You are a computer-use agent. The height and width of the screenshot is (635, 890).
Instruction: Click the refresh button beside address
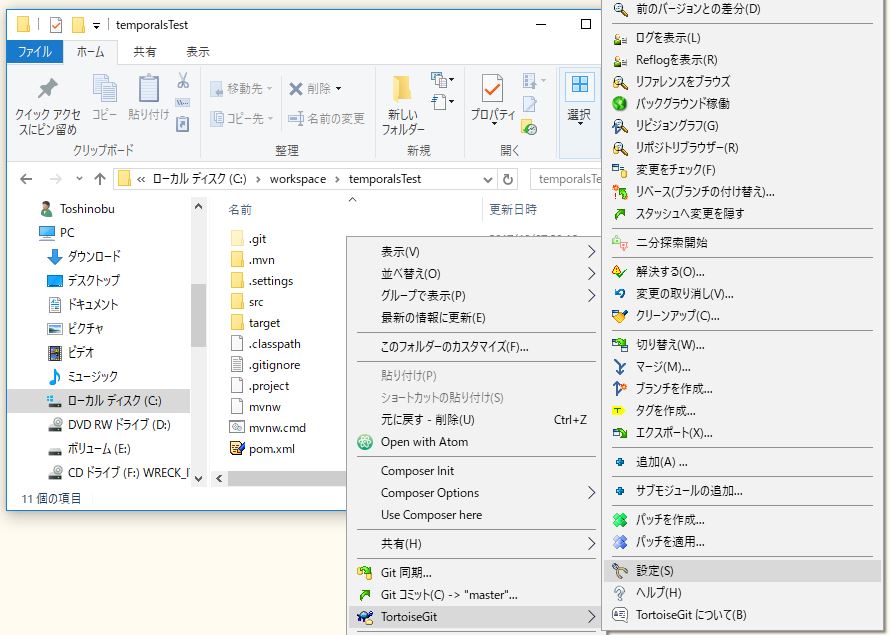508,179
